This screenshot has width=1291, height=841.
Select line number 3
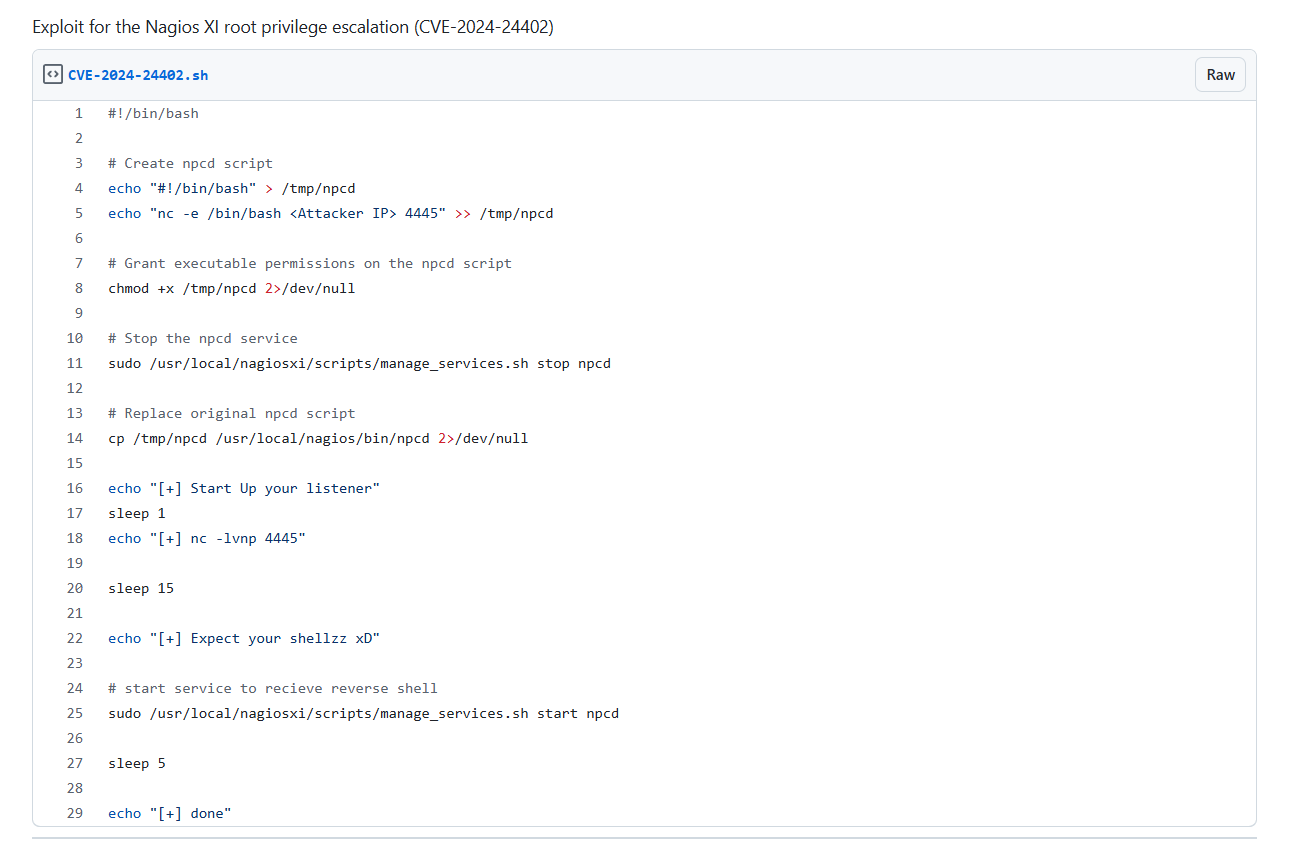click(x=79, y=163)
